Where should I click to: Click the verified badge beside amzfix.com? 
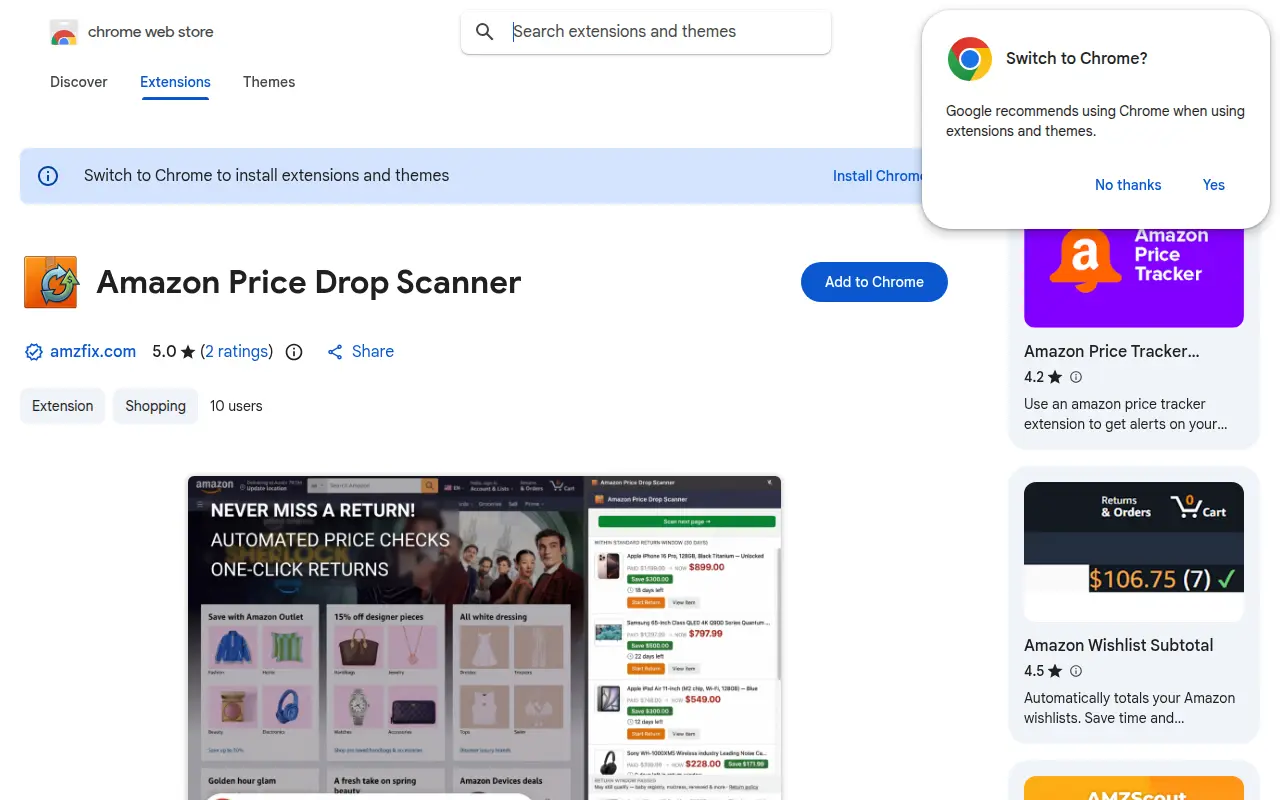point(34,352)
